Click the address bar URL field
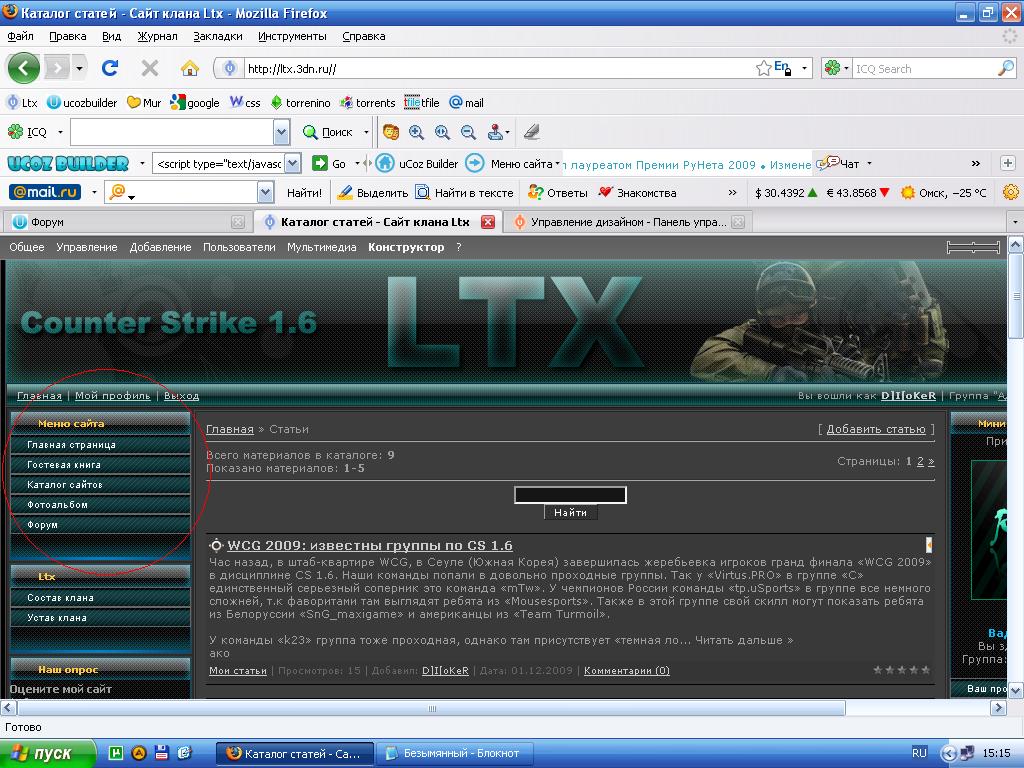The height and width of the screenshot is (768, 1024). coord(500,69)
